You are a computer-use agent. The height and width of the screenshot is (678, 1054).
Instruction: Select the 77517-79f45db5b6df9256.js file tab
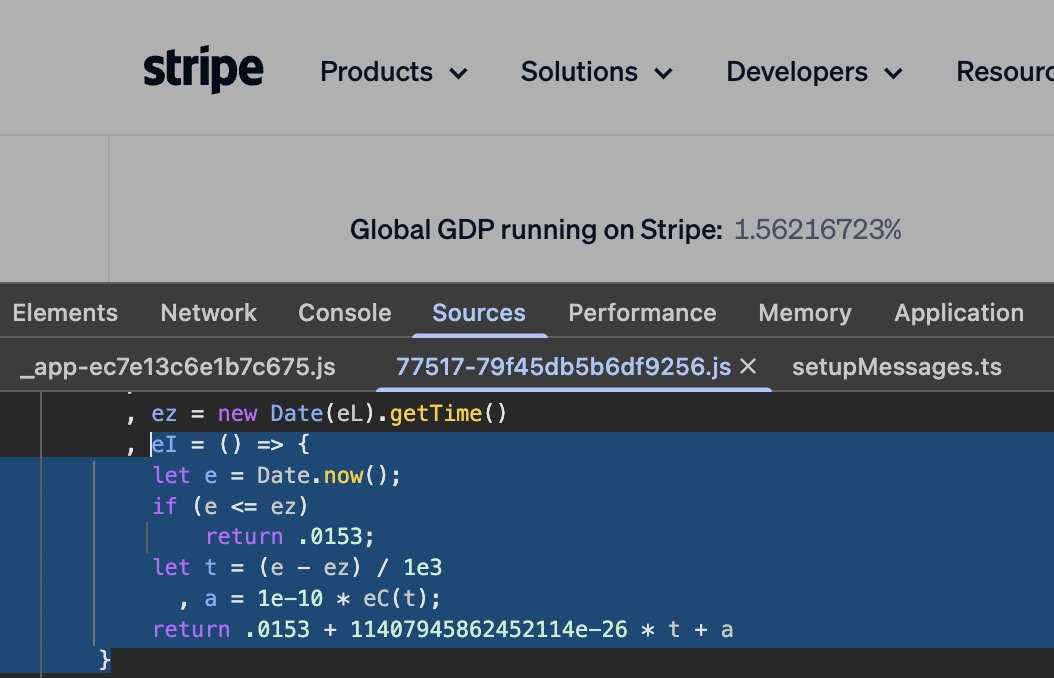tap(563, 367)
